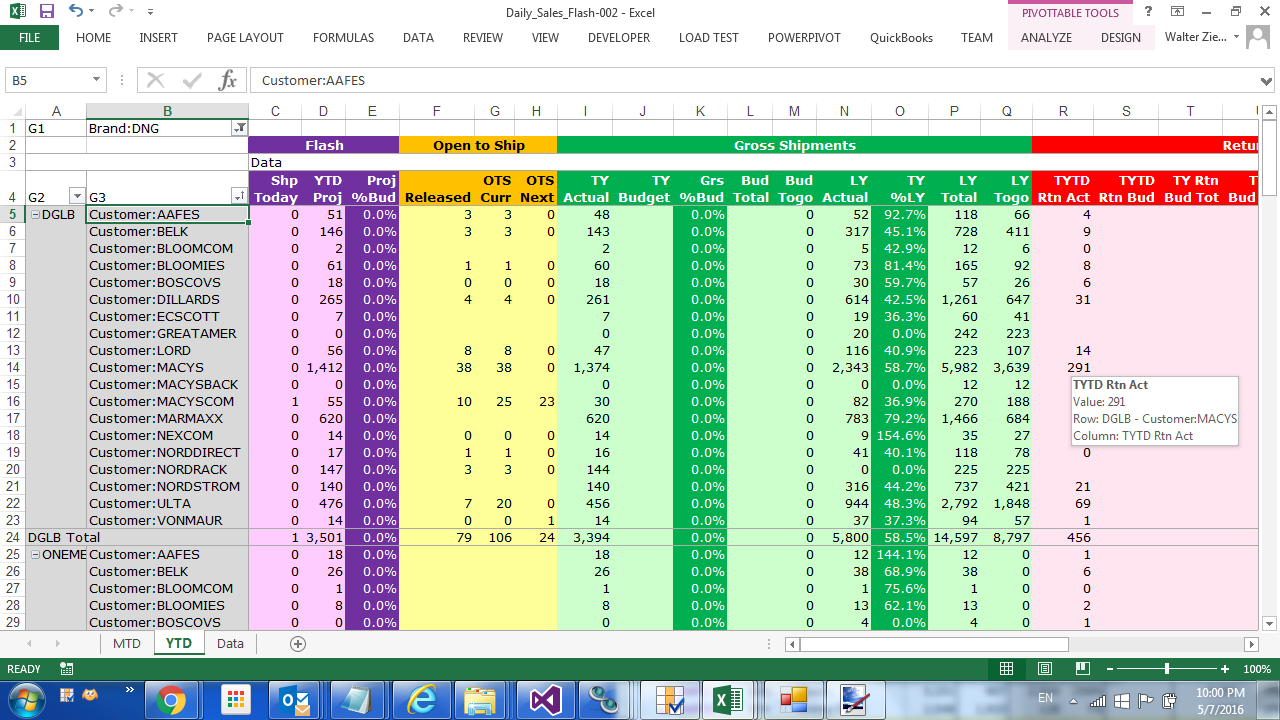Select cell Customer:MACYS

[167, 367]
